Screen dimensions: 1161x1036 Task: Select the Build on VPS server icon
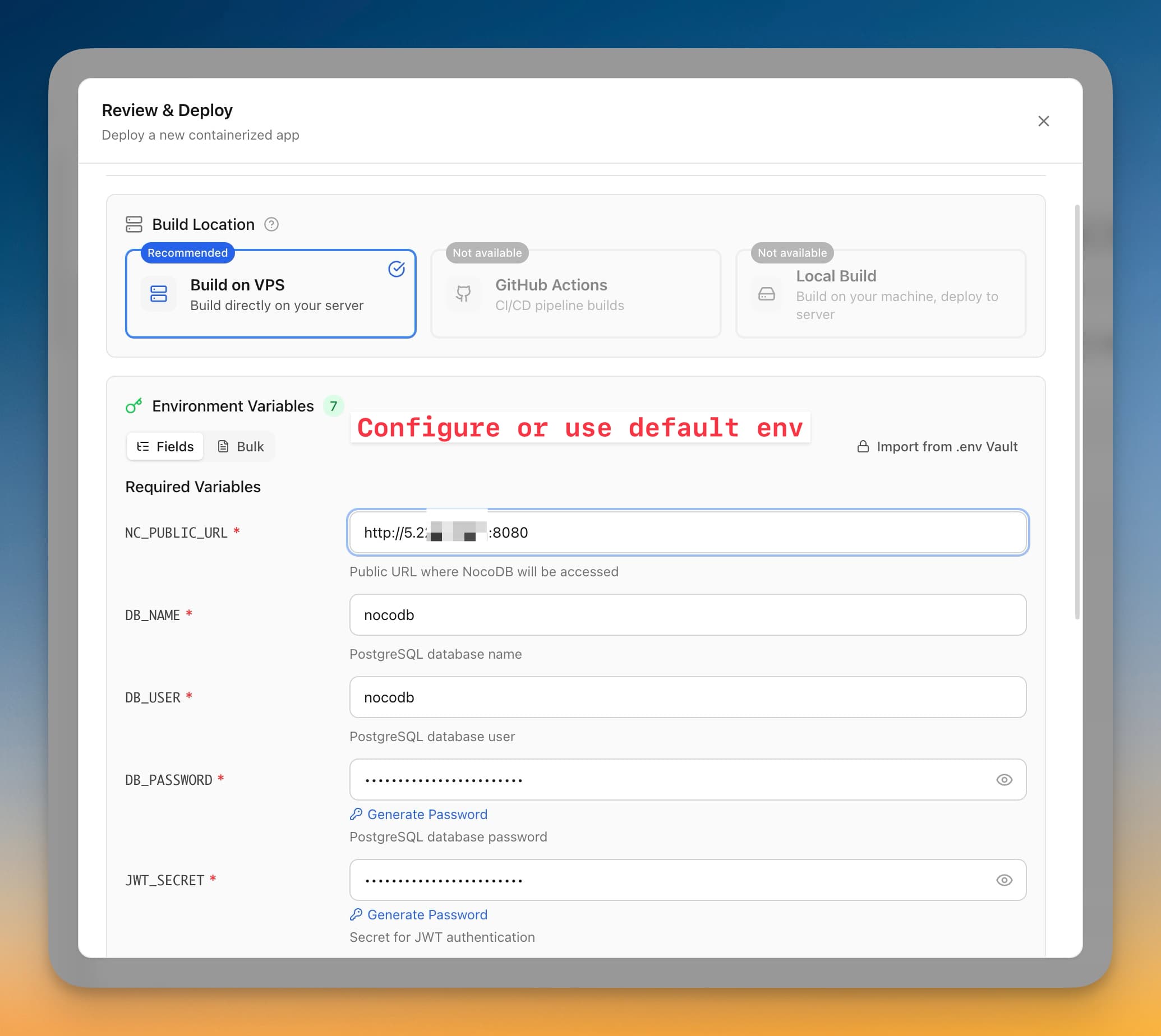159,294
